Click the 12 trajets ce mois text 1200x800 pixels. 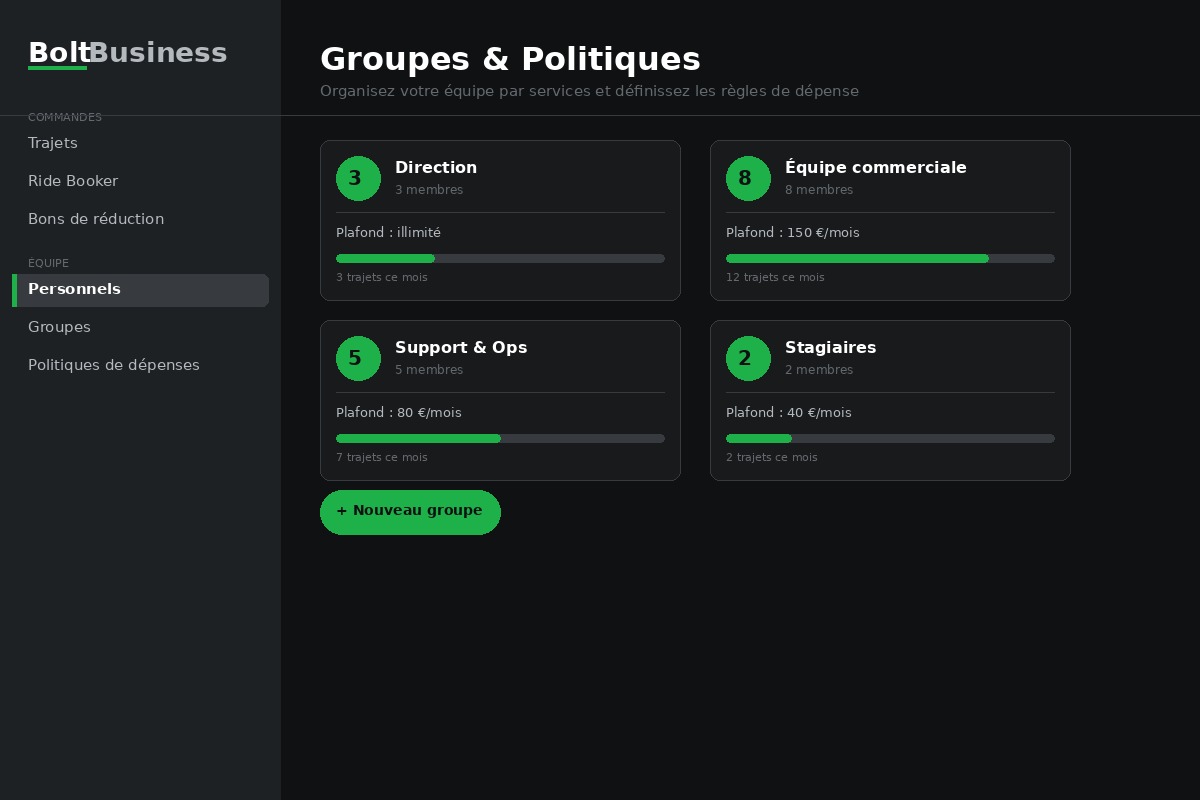tap(775, 277)
